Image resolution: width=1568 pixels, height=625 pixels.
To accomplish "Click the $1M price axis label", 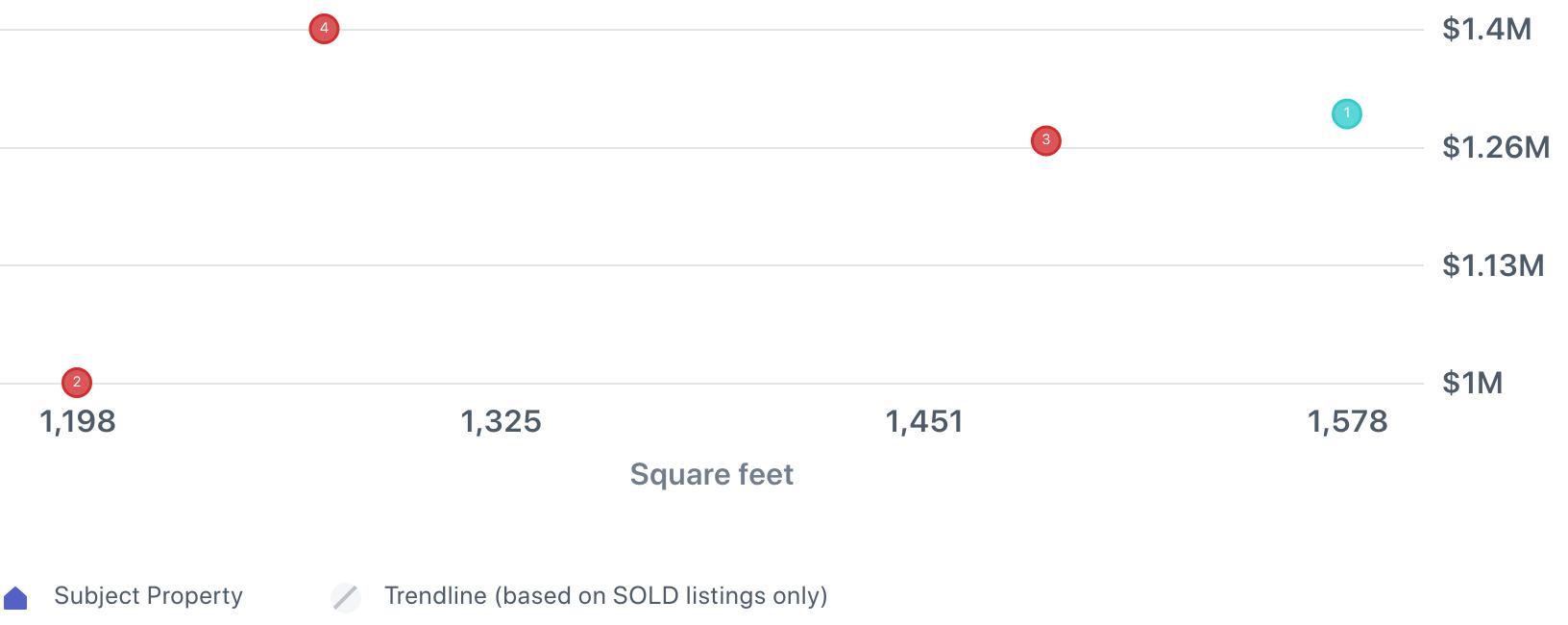I will coord(1472,383).
